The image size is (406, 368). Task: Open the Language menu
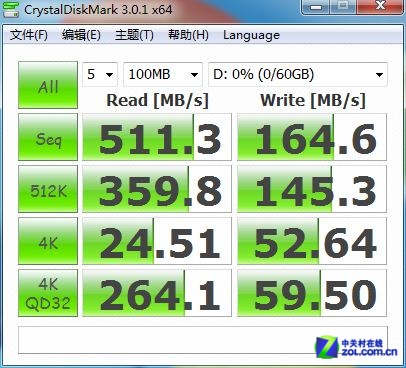251,35
